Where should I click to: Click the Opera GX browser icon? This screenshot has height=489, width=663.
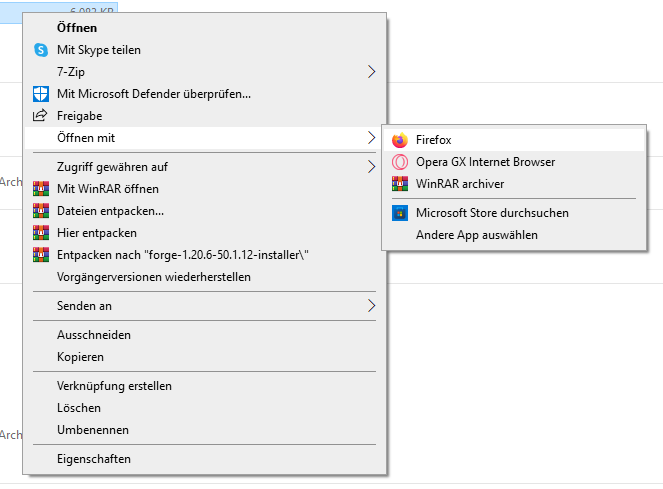pyautogui.click(x=400, y=162)
